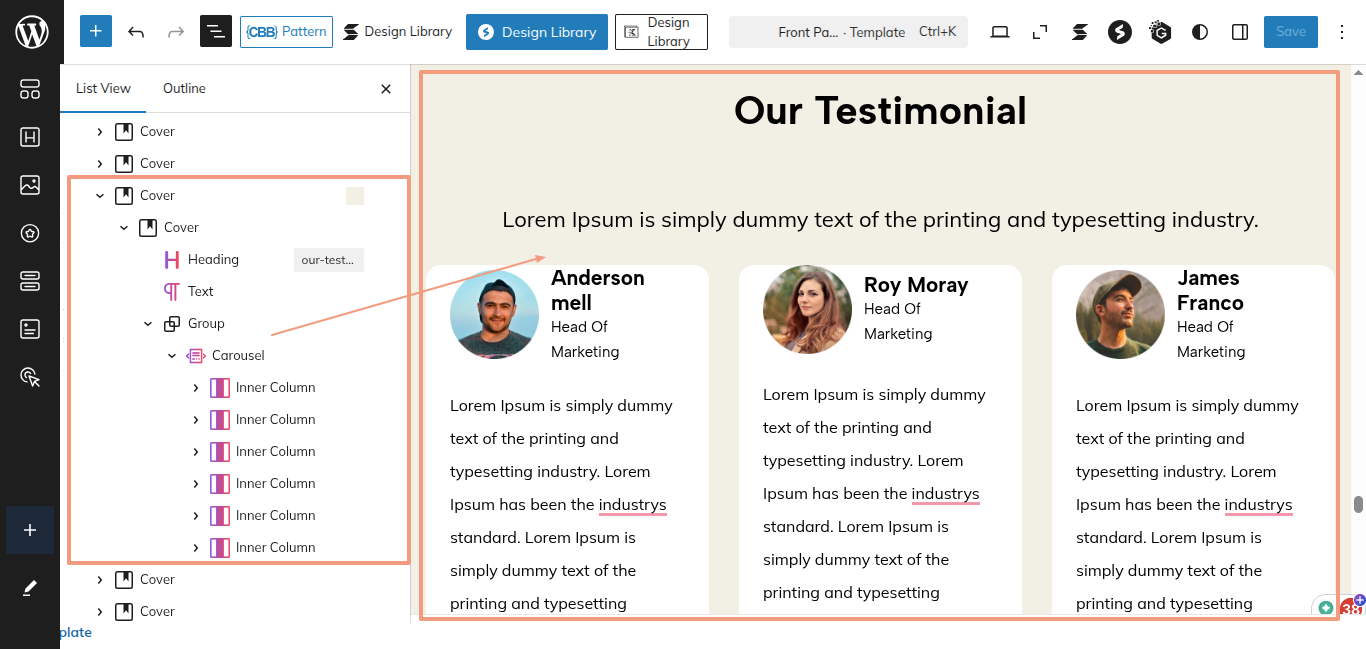
Task: Open the three-dot Options menu
Action: click(1343, 32)
